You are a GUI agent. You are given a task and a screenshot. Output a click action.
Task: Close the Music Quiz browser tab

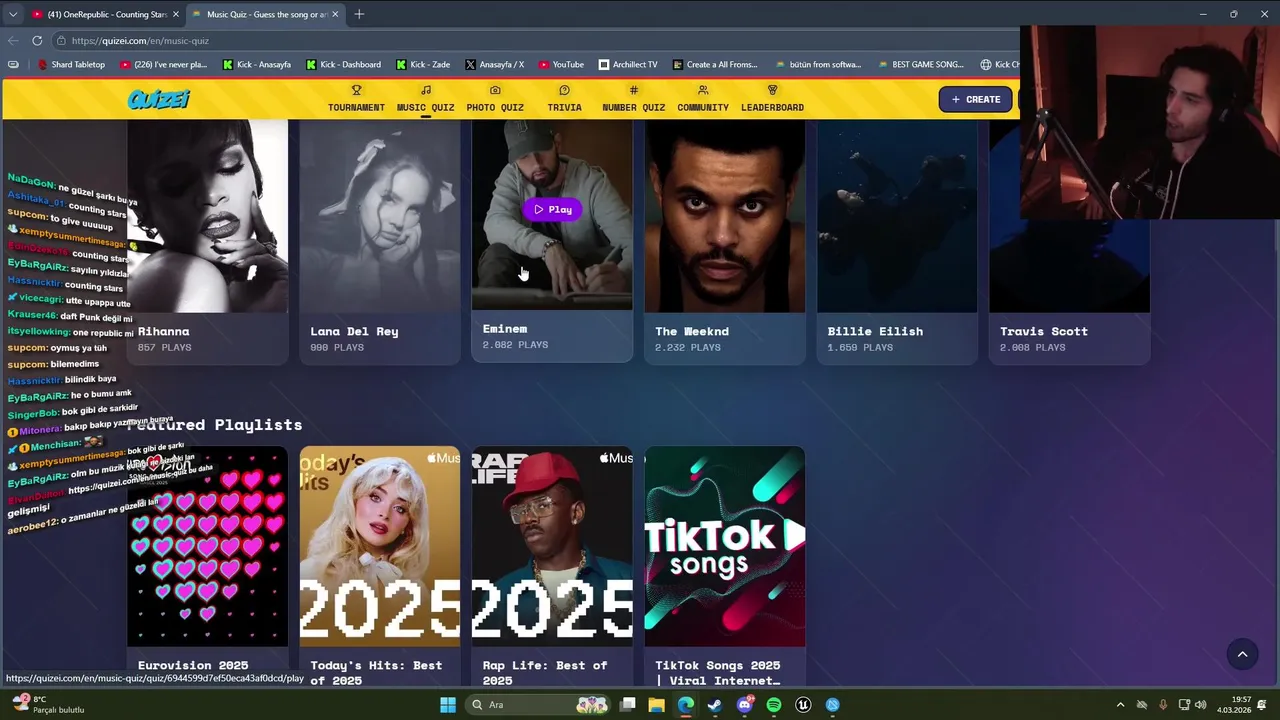[x=335, y=14]
